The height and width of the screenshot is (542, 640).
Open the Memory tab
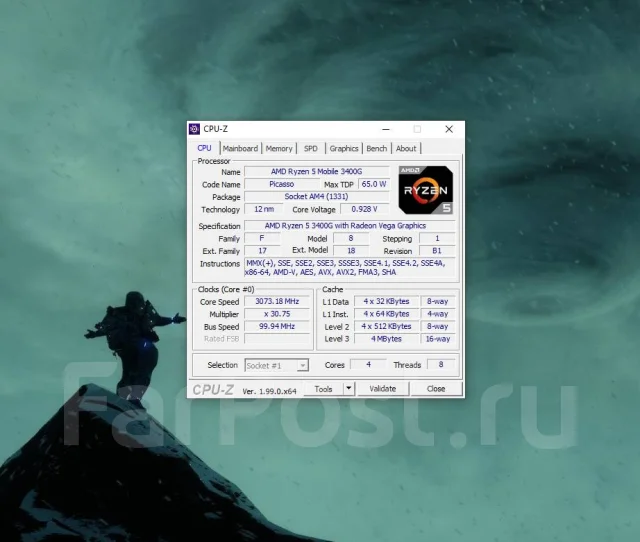pyautogui.click(x=279, y=149)
